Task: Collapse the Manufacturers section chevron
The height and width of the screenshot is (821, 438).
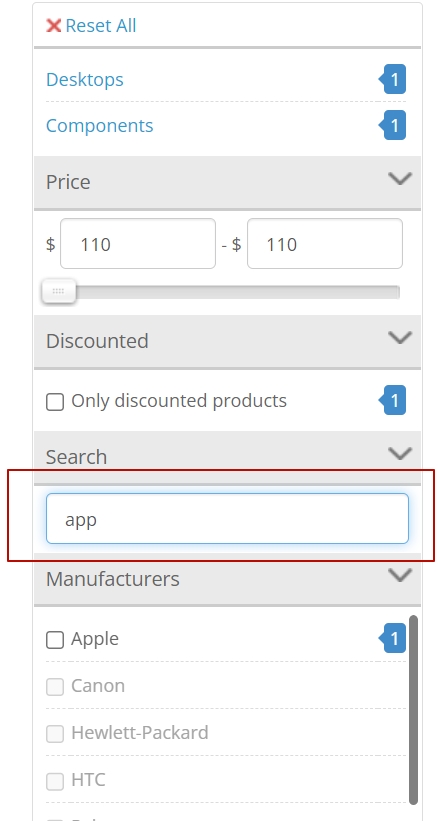Action: pos(400,575)
